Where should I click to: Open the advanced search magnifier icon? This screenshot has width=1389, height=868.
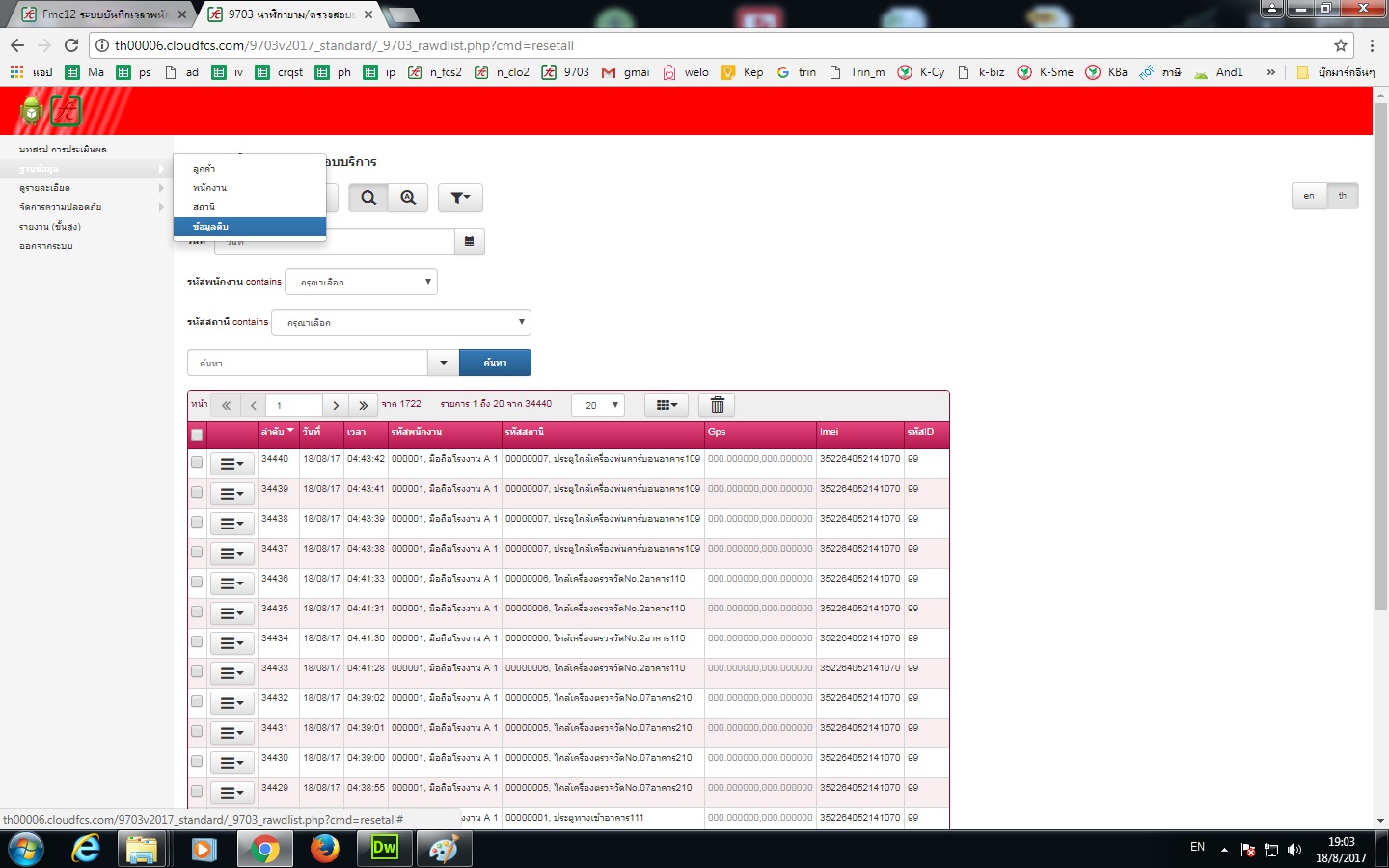(408, 198)
